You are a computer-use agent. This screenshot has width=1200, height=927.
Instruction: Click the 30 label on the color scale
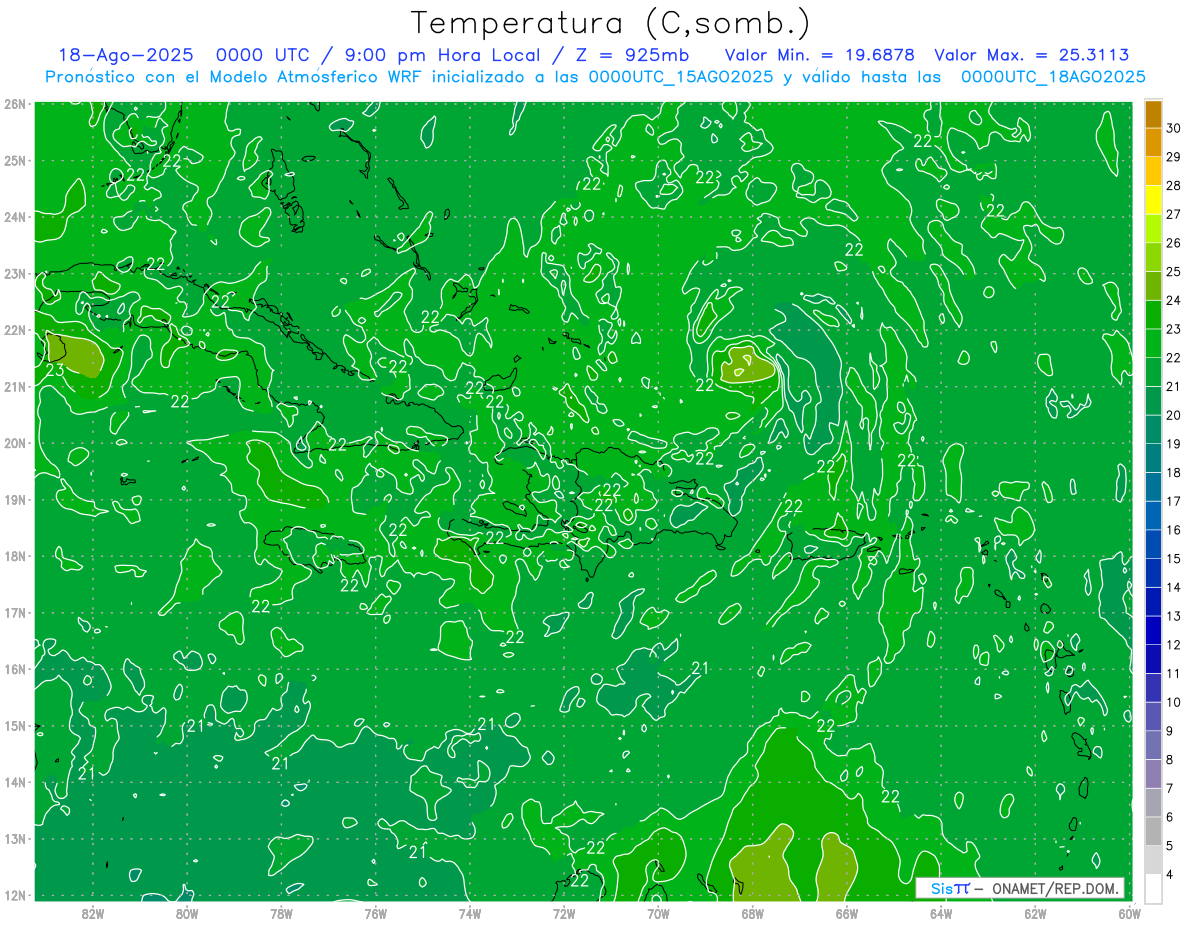1173,128
